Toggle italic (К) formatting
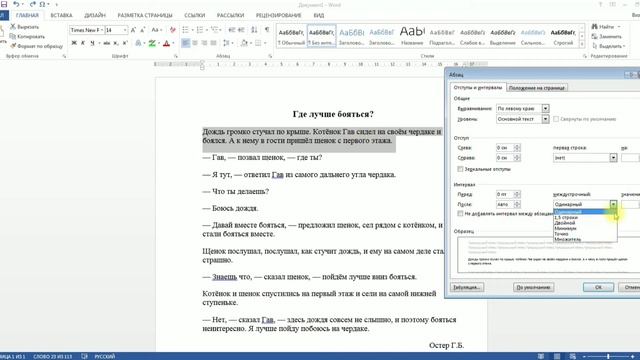 point(83,43)
